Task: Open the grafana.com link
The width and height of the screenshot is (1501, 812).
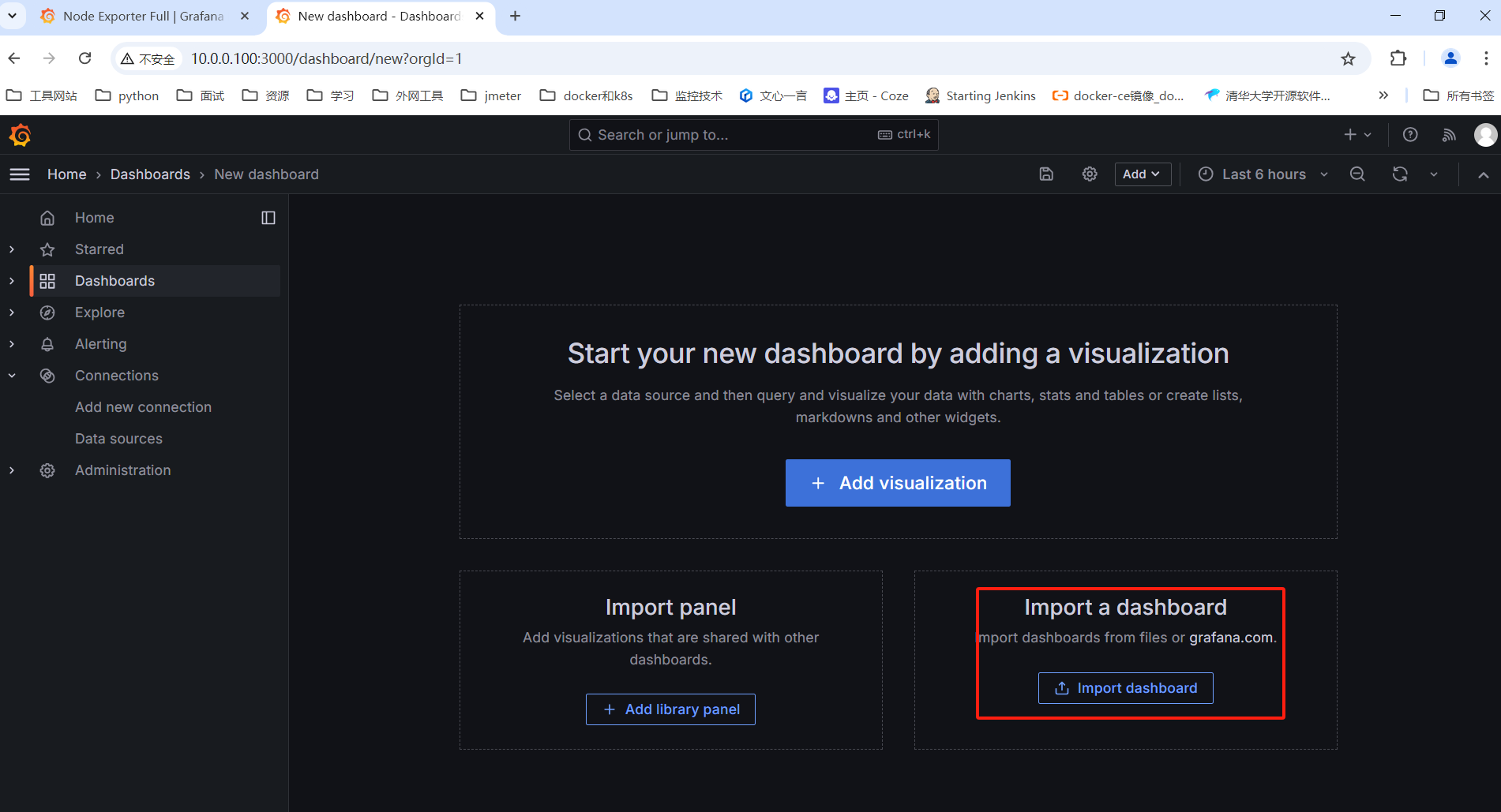Action: tap(1231, 638)
